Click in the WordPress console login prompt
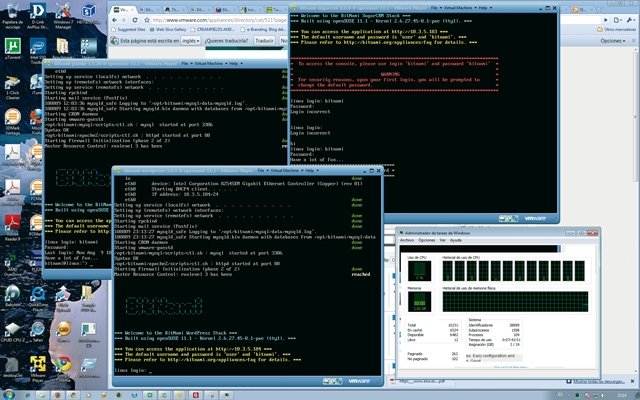The image size is (640, 400). (x=133, y=371)
